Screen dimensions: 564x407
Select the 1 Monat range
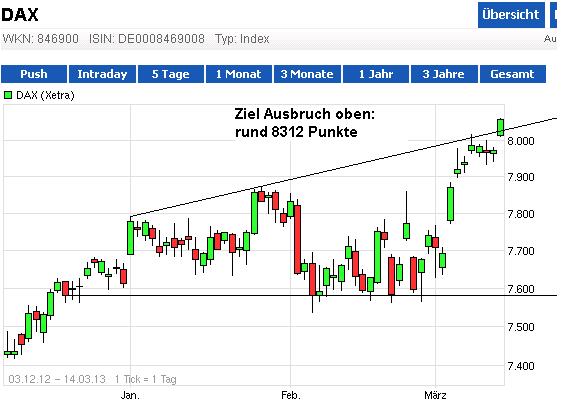(238, 74)
